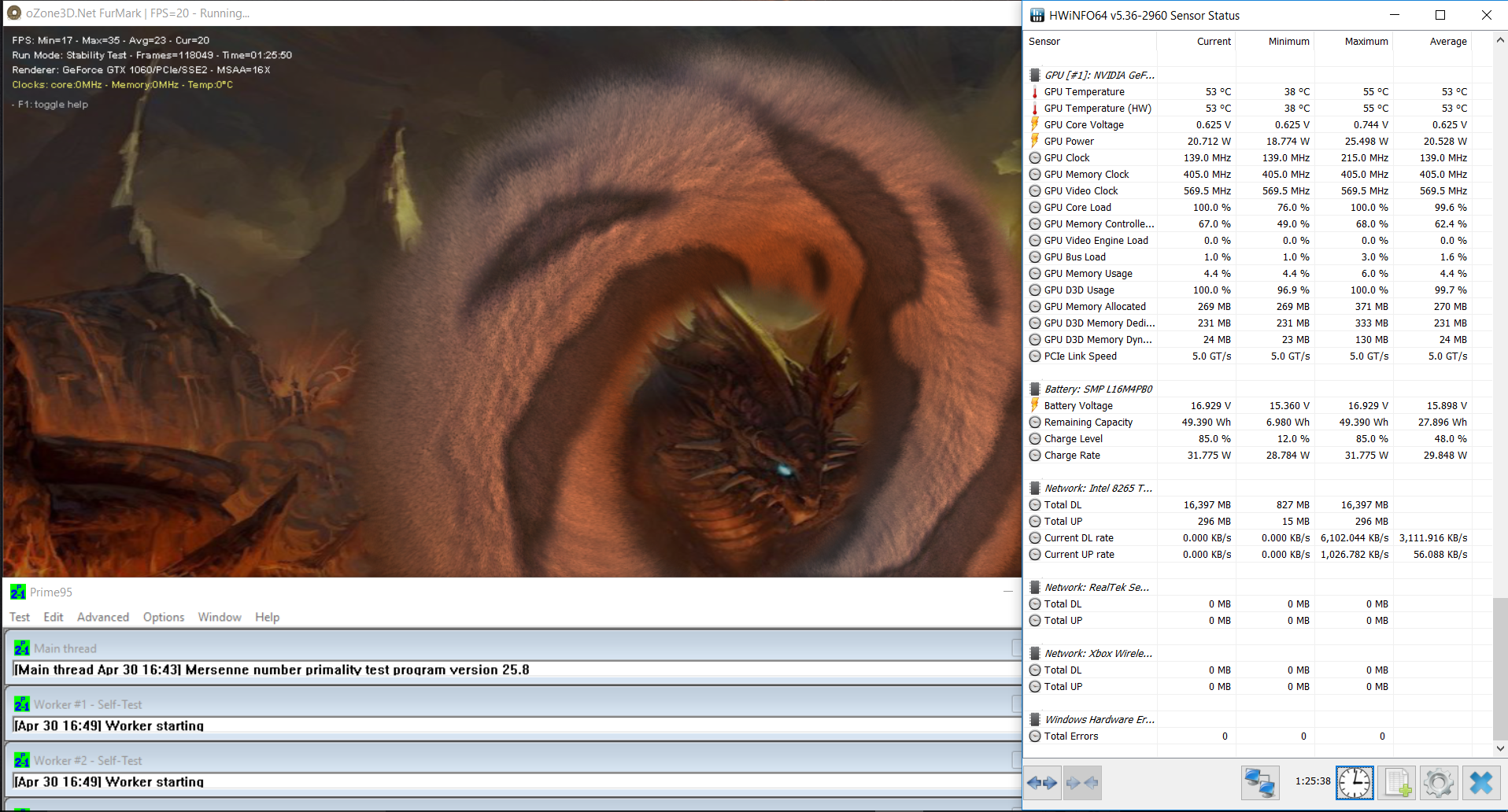Open the Edit menu in Prime95
The height and width of the screenshot is (812, 1508).
[54, 617]
